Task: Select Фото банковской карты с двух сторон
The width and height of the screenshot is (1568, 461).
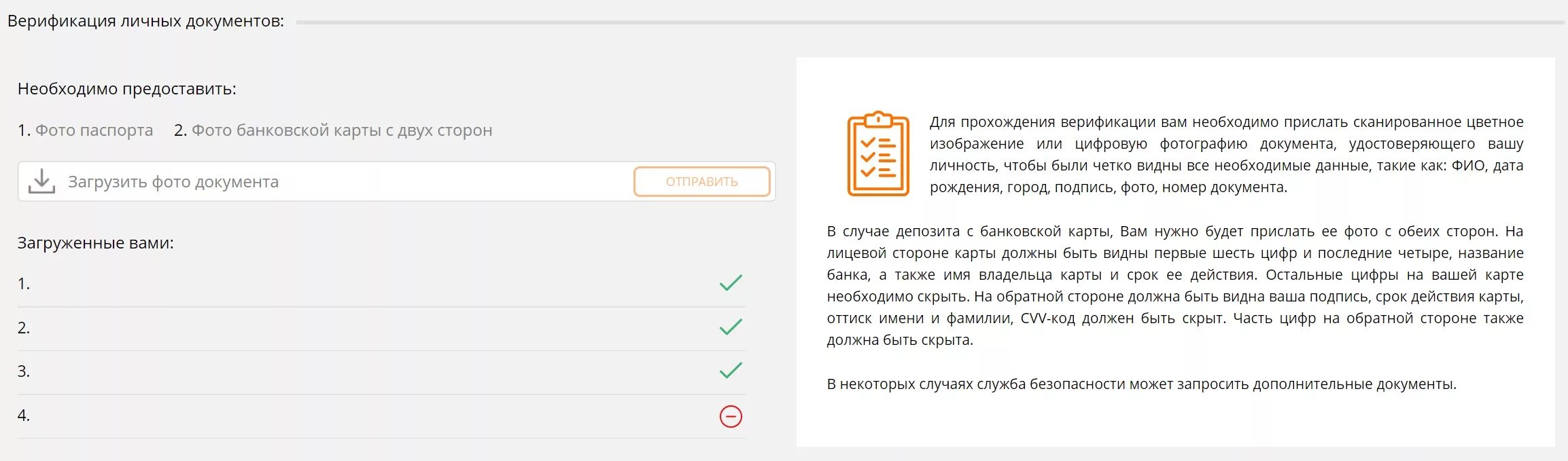Action: (x=341, y=130)
